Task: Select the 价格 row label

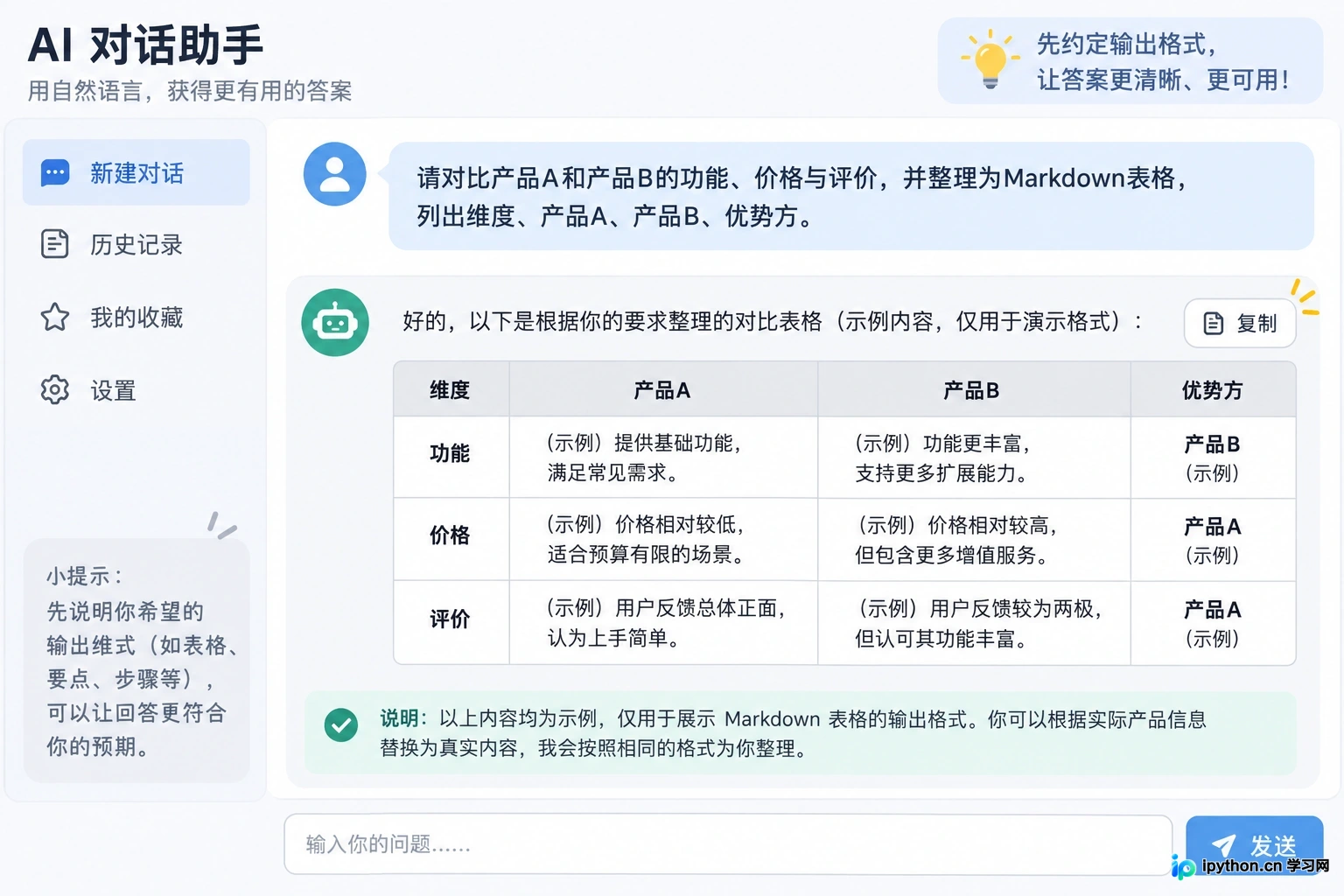Action: pos(450,535)
